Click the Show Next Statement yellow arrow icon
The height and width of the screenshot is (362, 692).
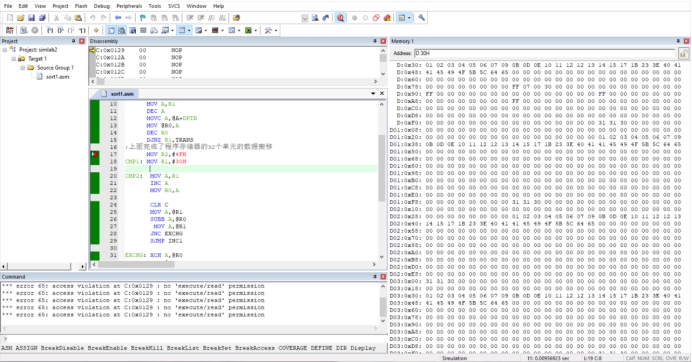[96, 30]
